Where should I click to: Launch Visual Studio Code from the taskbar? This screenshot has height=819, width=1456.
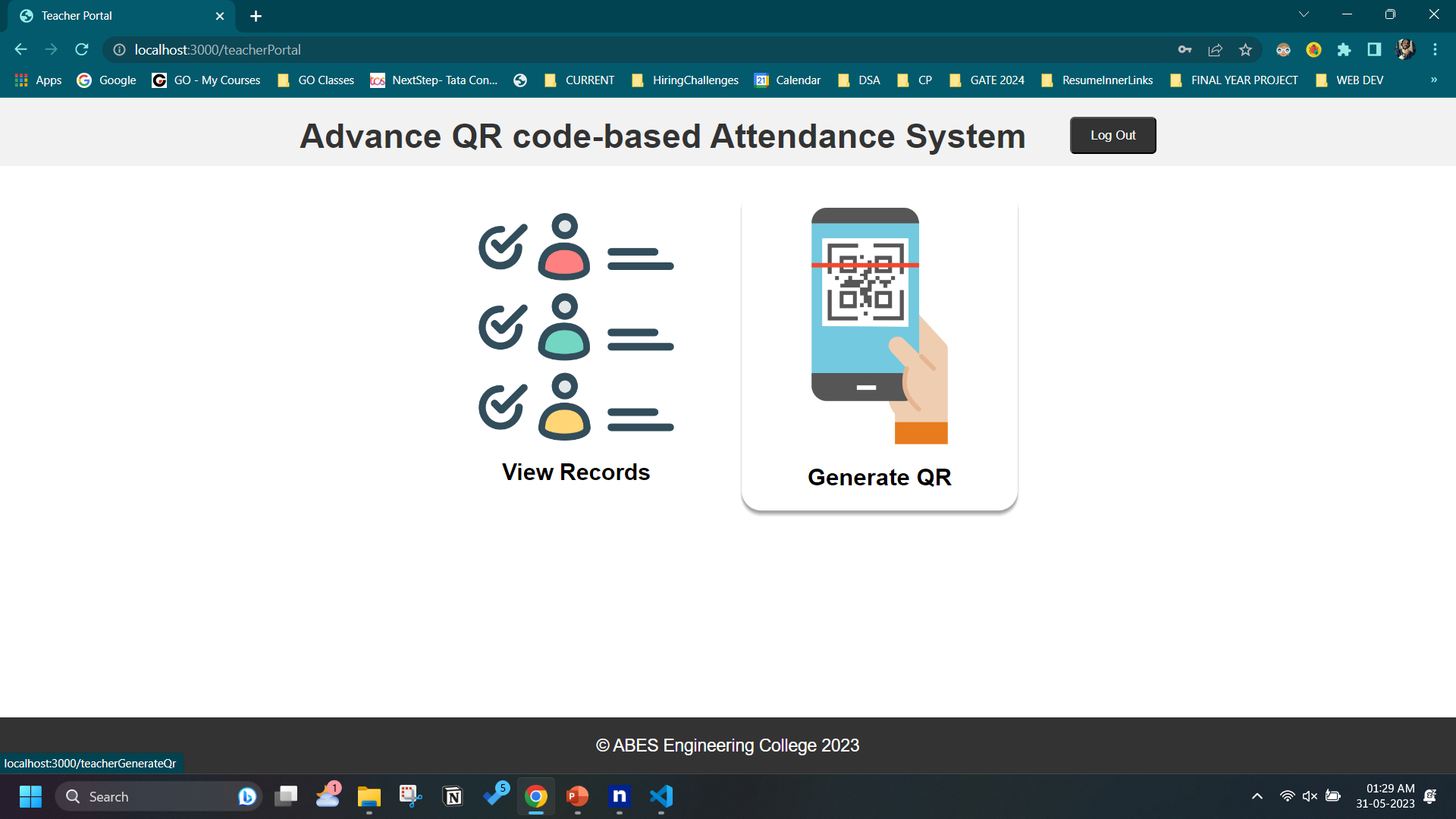click(661, 797)
